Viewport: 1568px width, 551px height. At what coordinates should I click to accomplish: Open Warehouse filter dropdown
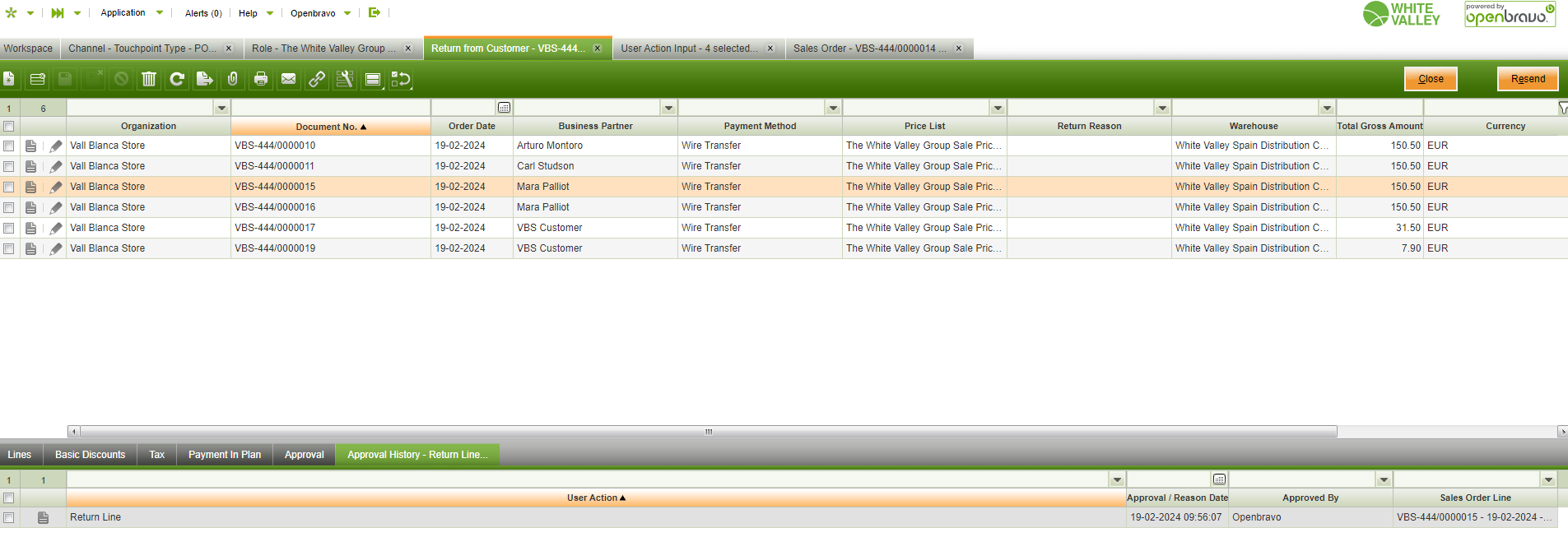tap(1327, 109)
